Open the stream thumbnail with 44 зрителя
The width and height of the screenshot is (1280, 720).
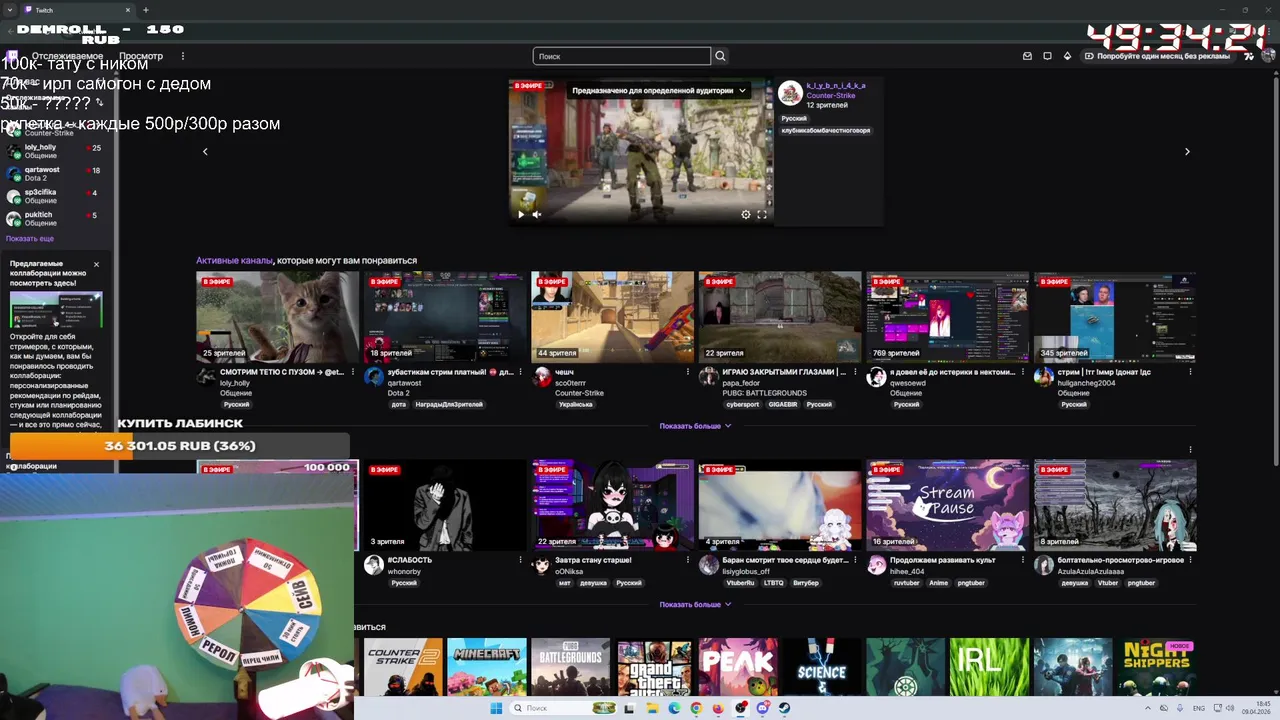tap(612, 317)
